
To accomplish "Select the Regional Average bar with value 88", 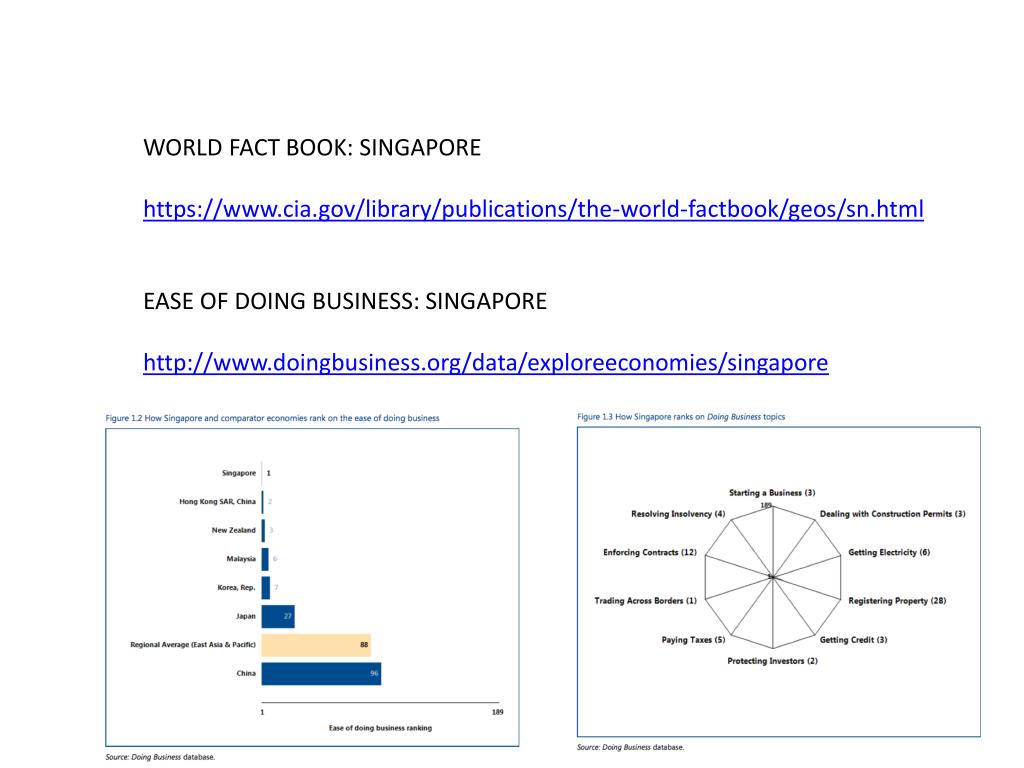I will coord(316,645).
